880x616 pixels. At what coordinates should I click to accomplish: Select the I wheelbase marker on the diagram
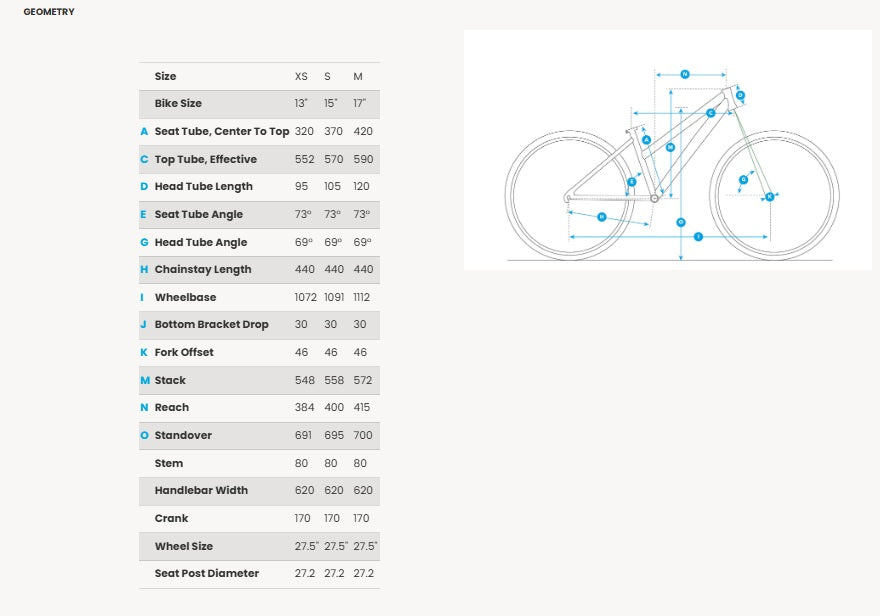click(698, 237)
